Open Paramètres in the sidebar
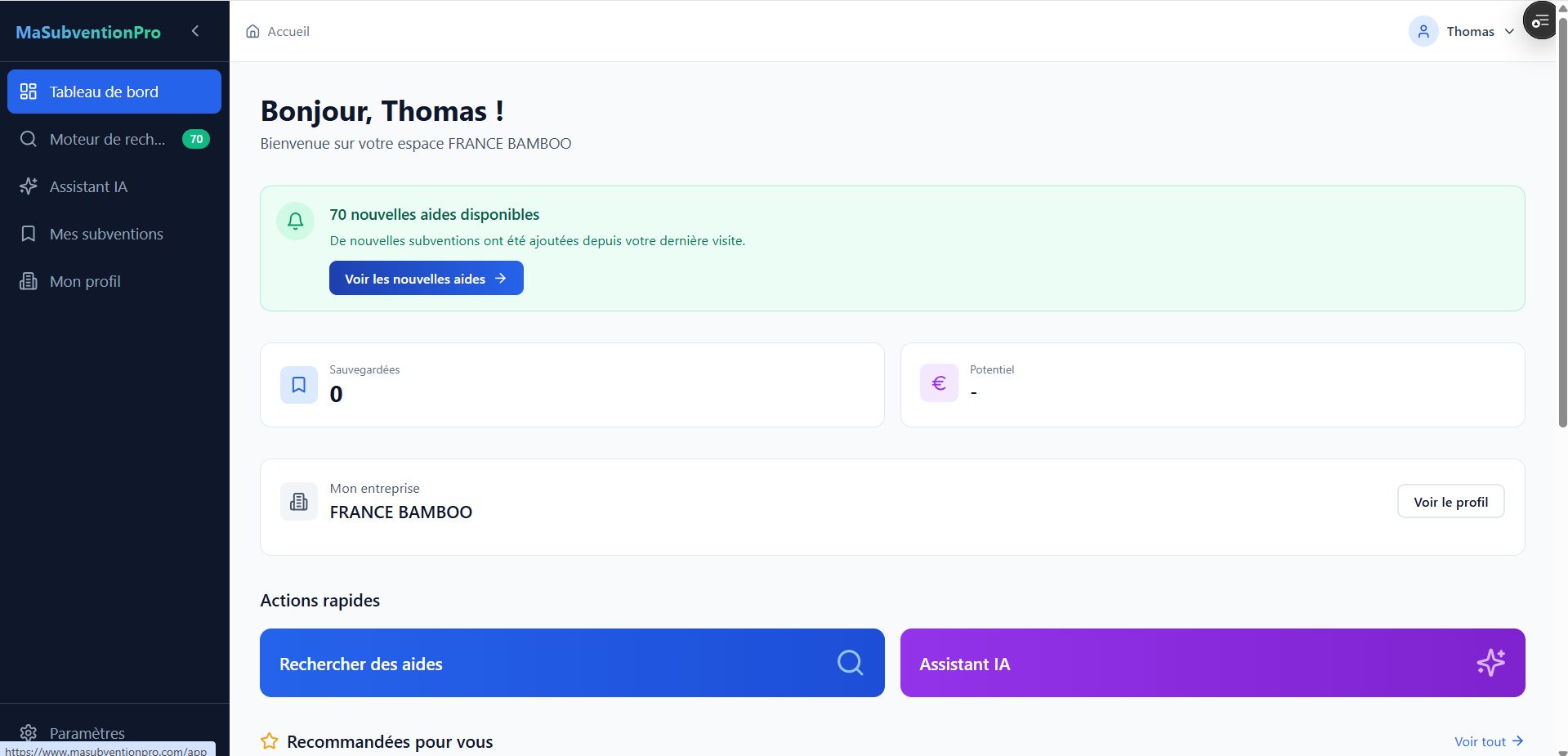Image resolution: width=1568 pixels, height=756 pixels. point(114,732)
